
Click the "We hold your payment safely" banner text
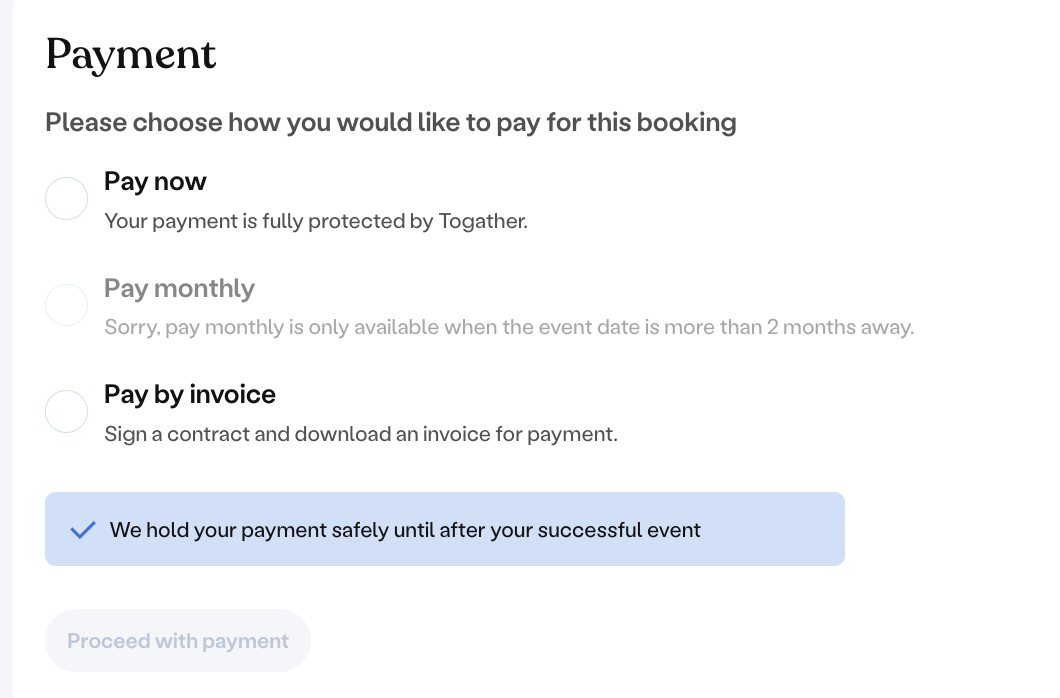pos(405,530)
